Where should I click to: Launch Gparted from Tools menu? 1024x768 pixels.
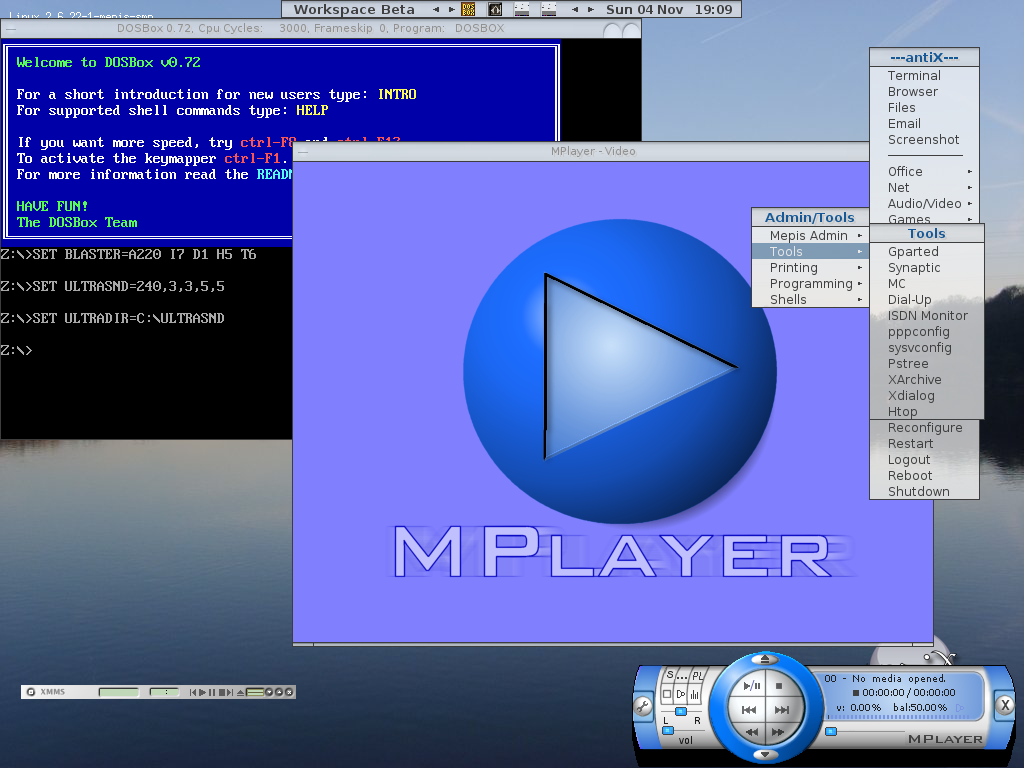[x=927, y=251]
